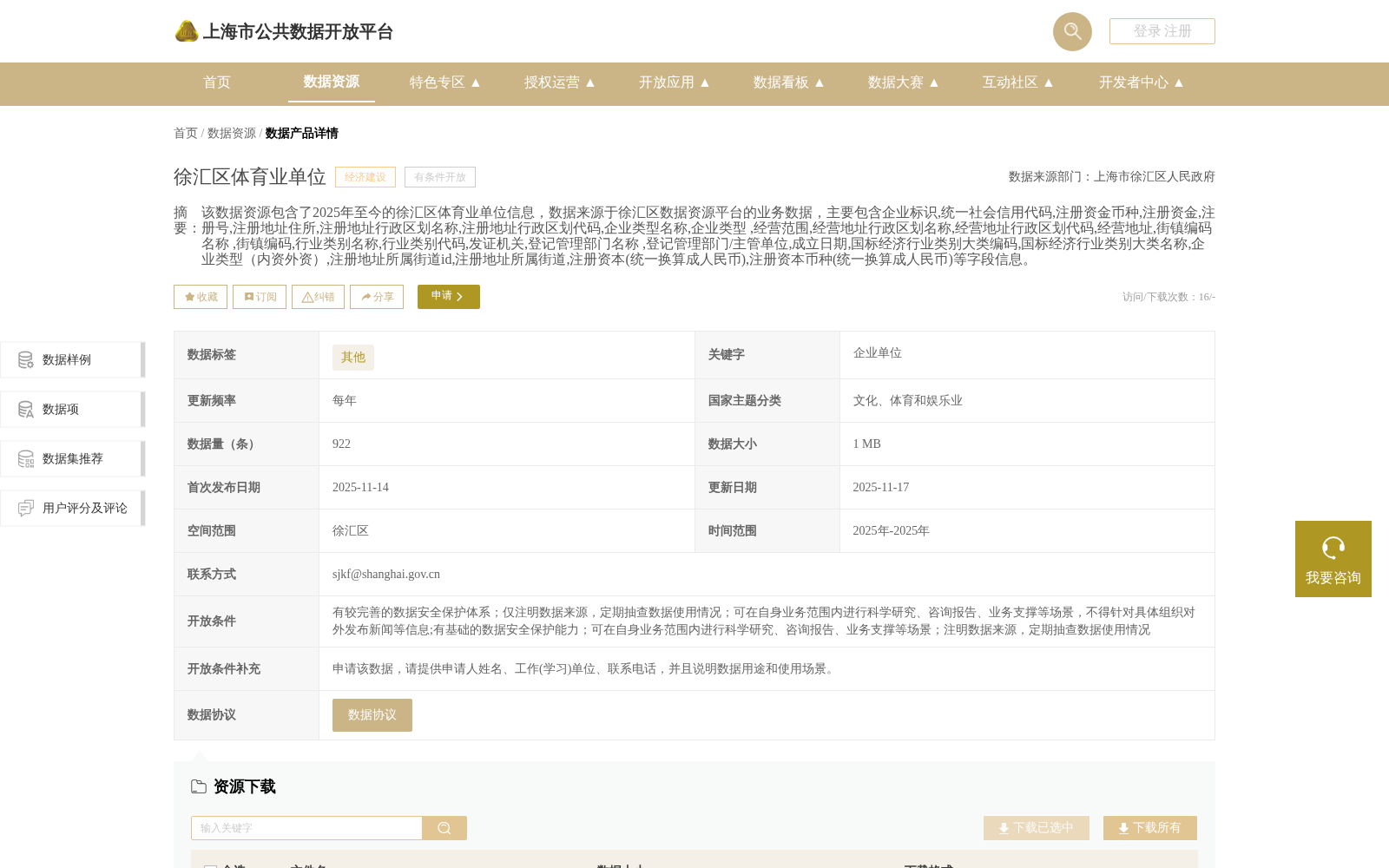Click the sjkf@shanghai.gov.cn contact email
This screenshot has height=868, width=1389.
tap(386, 574)
